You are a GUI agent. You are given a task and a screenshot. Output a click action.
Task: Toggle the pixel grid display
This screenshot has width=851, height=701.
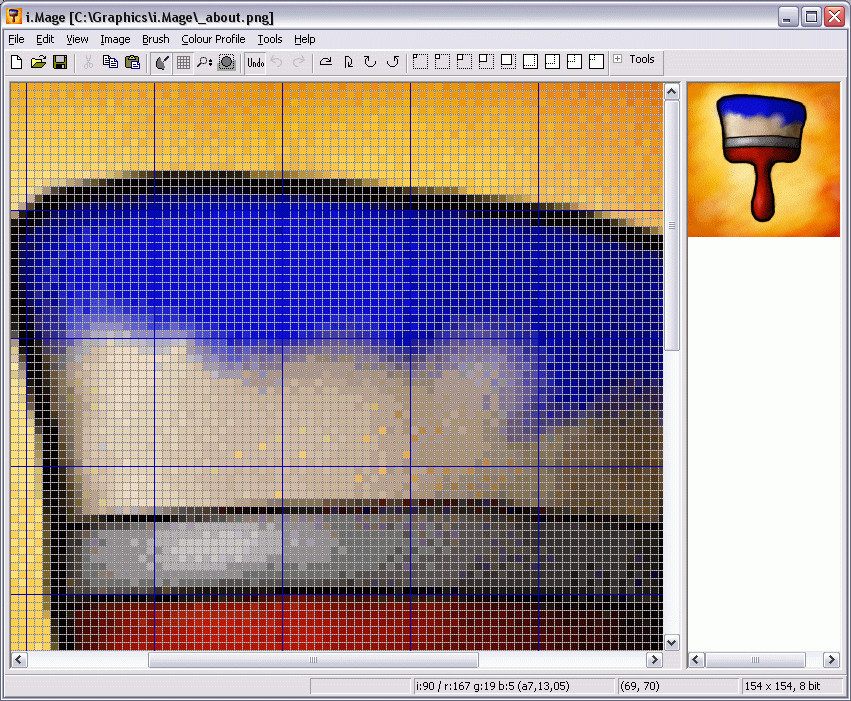[x=183, y=62]
